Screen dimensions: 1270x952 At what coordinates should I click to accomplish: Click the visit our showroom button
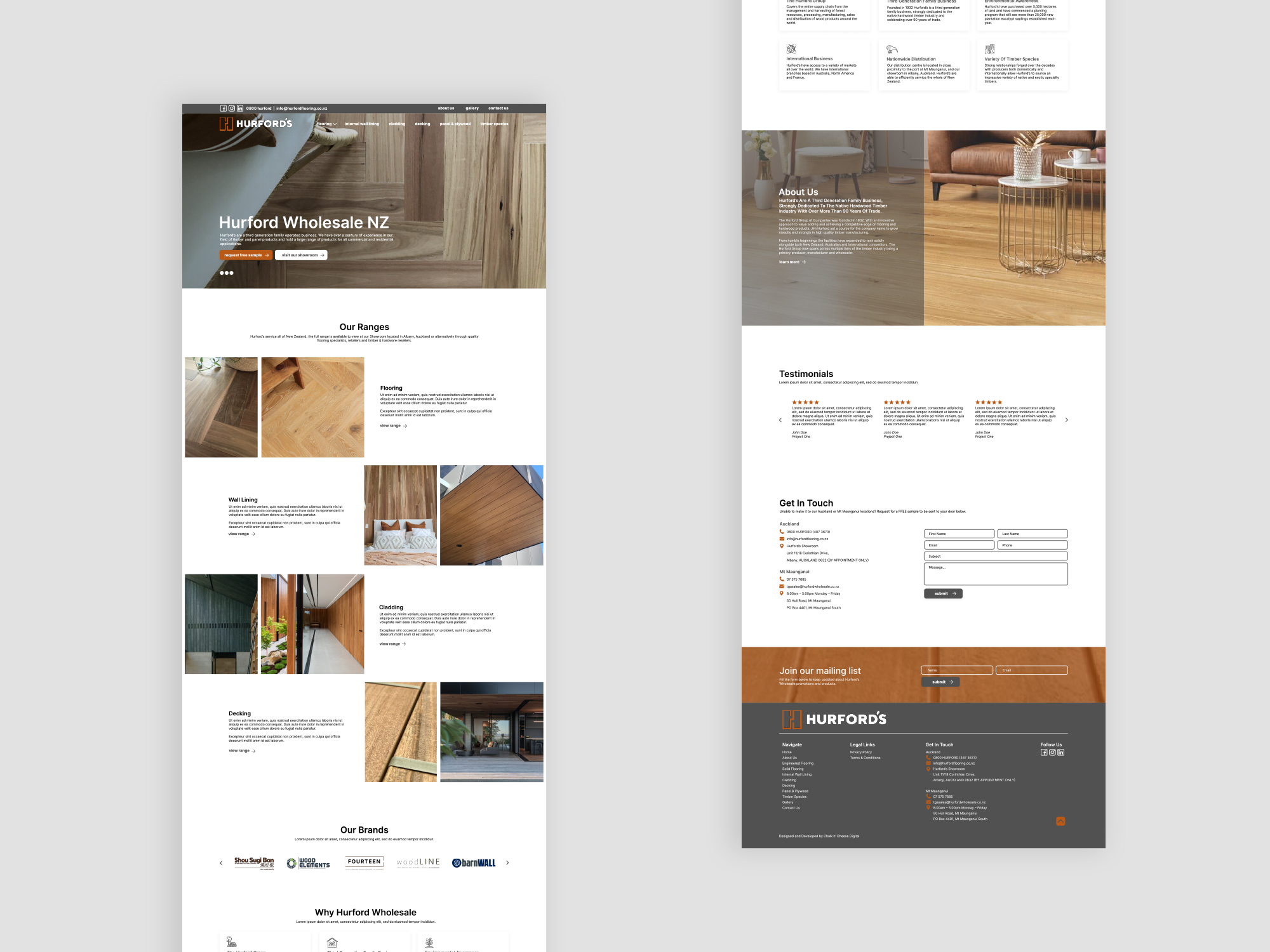click(302, 255)
